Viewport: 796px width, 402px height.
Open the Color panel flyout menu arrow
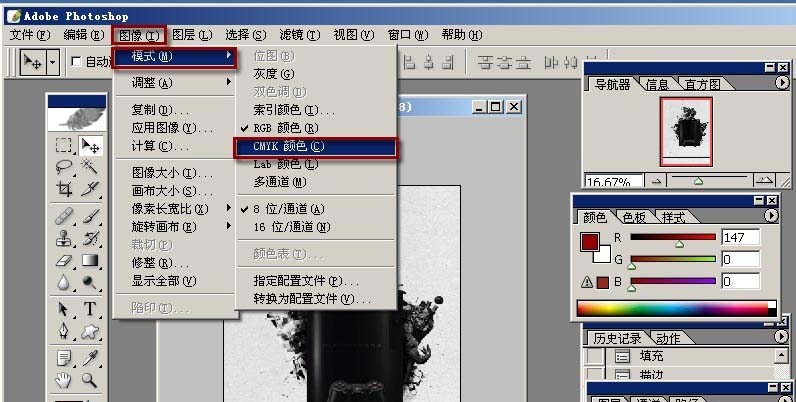click(x=771, y=216)
